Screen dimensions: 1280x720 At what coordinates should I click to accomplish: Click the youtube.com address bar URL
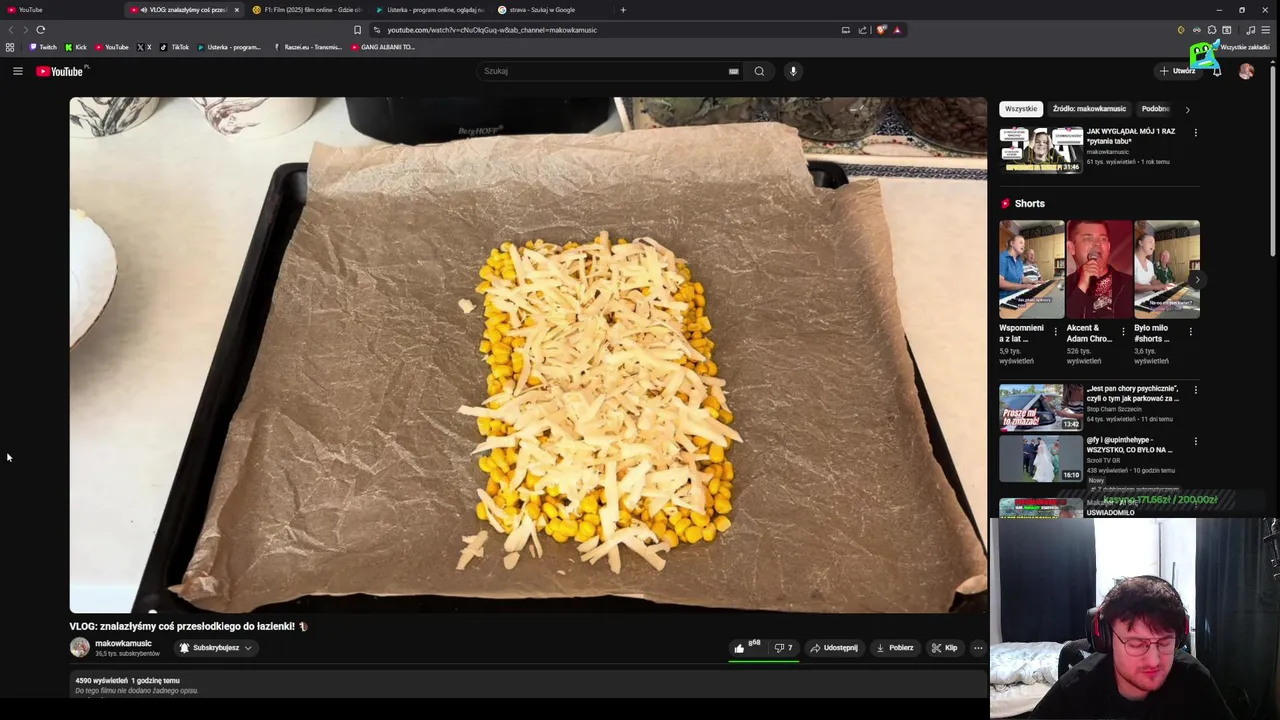pos(492,30)
